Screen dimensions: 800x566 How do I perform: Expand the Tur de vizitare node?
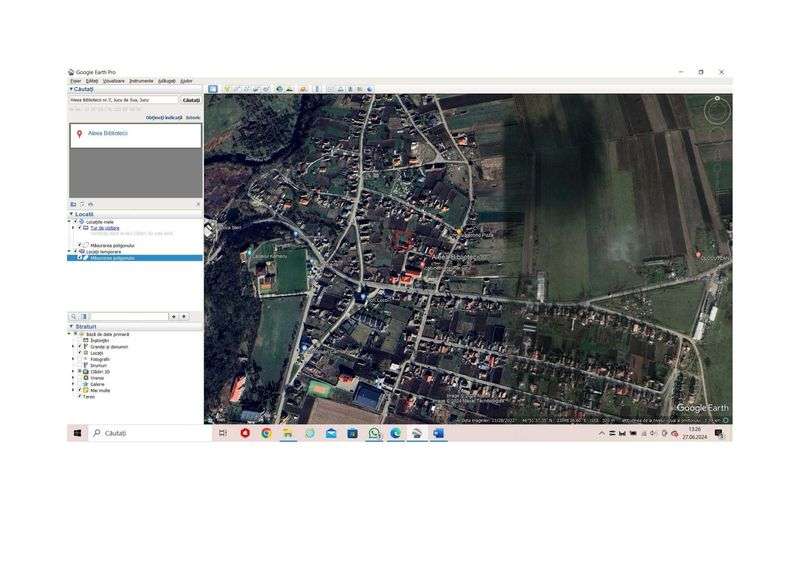[73, 228]
